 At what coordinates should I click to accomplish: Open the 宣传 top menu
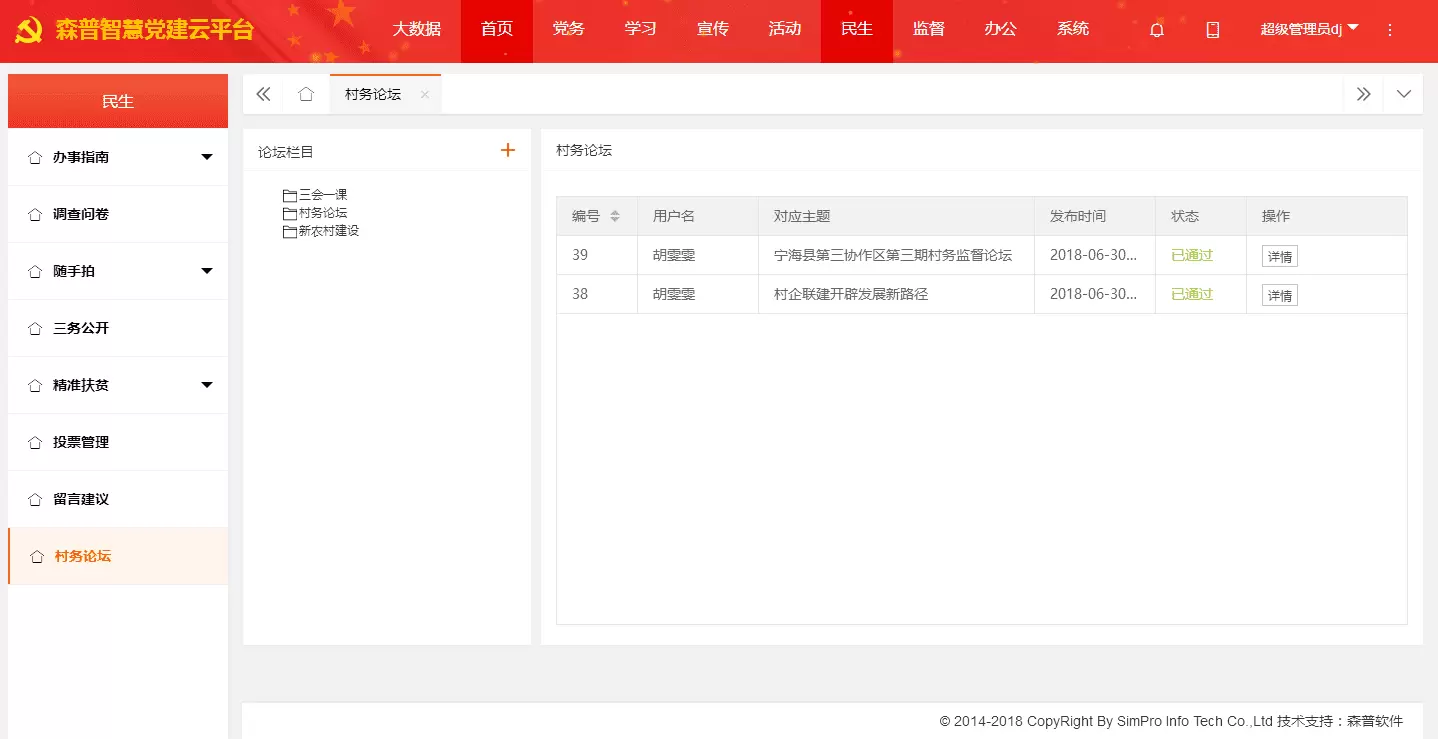[x=713, y=30]
